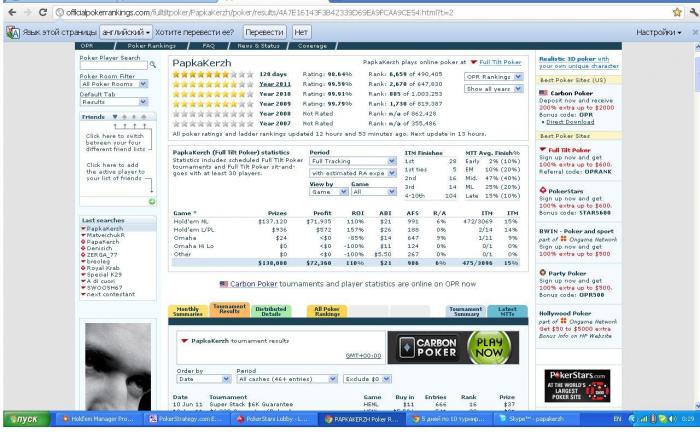700x438 pixels.
Task: Switch to the Distributed Details tab
Action: pyautogui.click(x=271, y=311)
